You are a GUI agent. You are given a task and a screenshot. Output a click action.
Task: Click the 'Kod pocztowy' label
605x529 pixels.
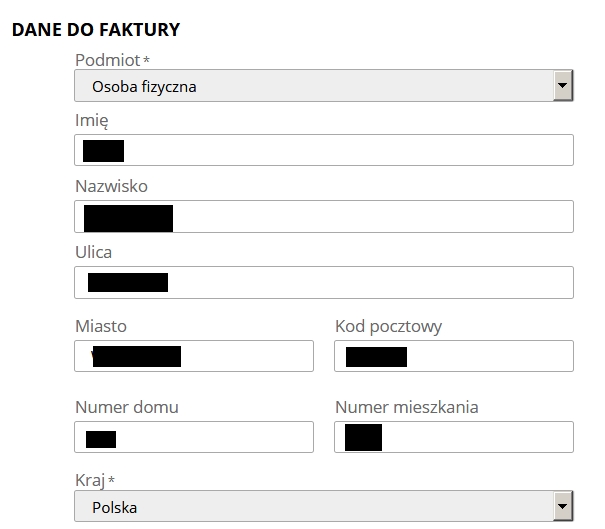pos(388,327)
